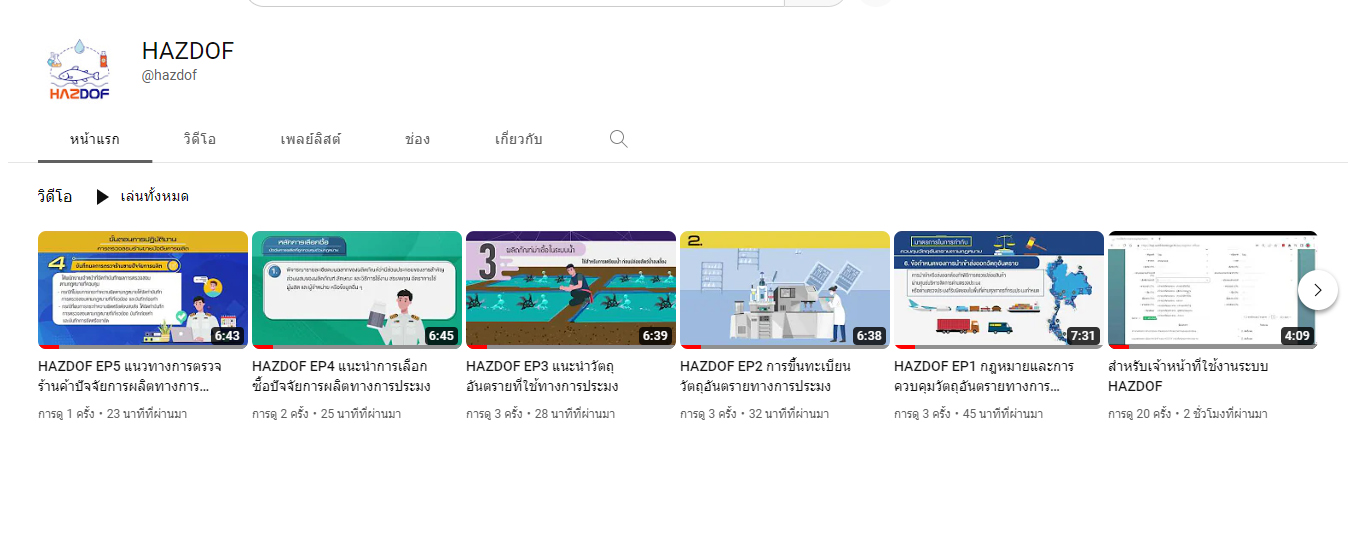Open the HAZDOF EP3 video thumbnail

571,290
